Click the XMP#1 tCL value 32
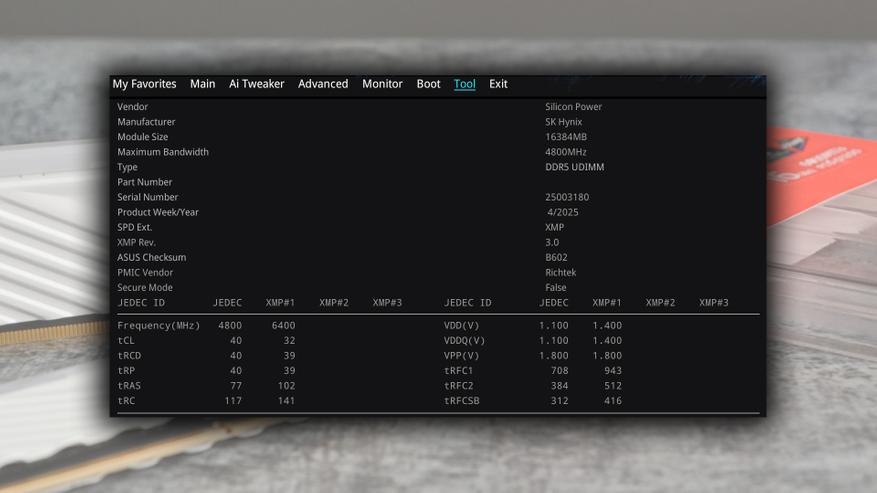This screenshot has width=877, height=493. point(289,341)
